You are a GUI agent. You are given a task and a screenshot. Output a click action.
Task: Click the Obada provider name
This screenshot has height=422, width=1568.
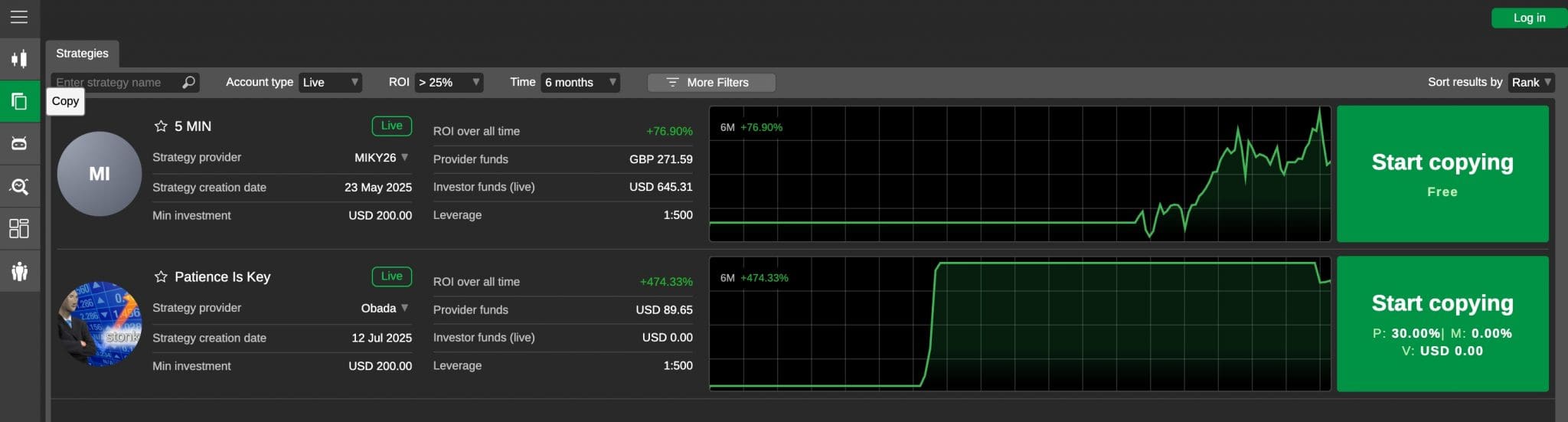coord(378,308)
